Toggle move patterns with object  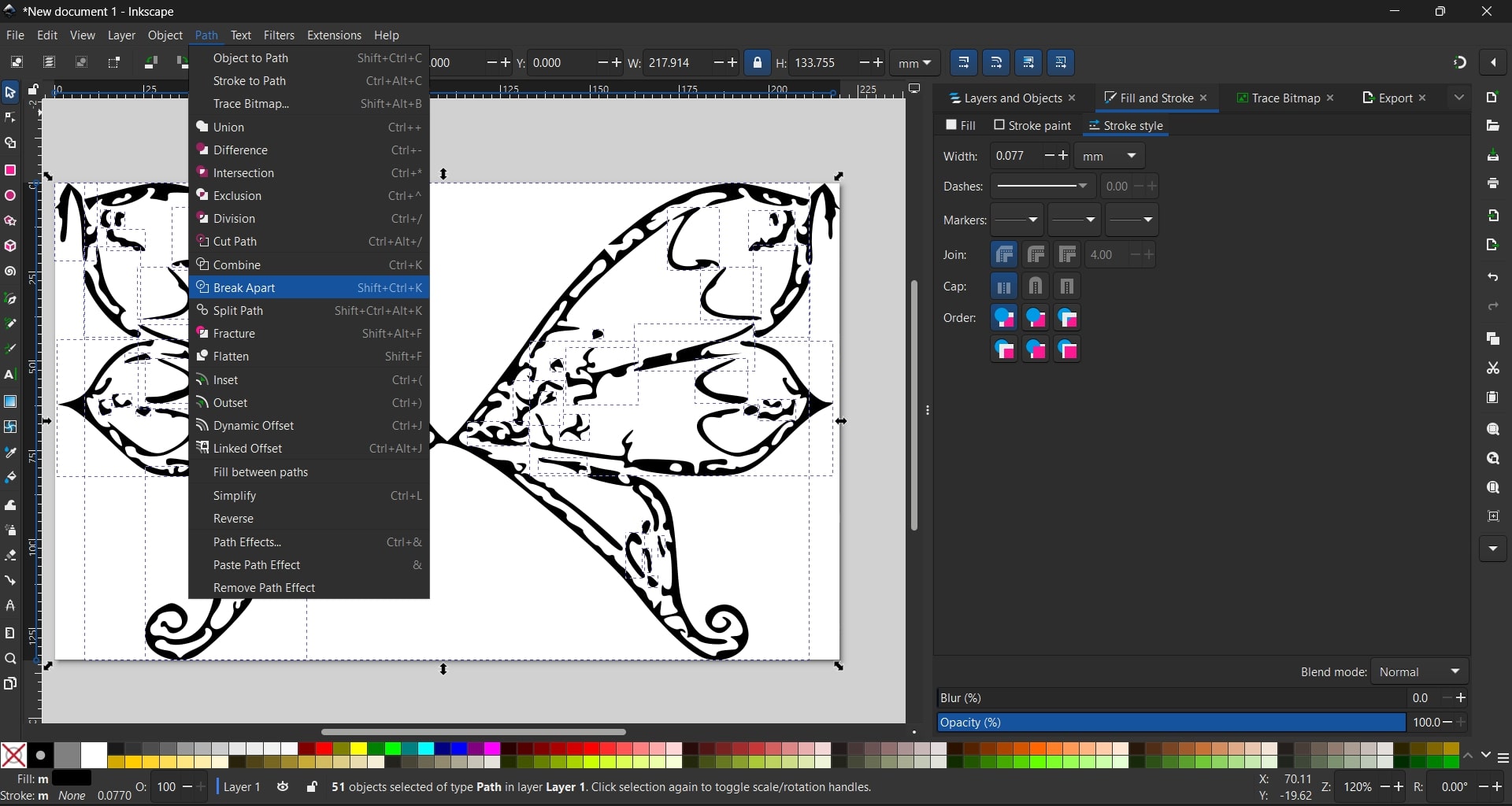click(x=1061, y=62)
